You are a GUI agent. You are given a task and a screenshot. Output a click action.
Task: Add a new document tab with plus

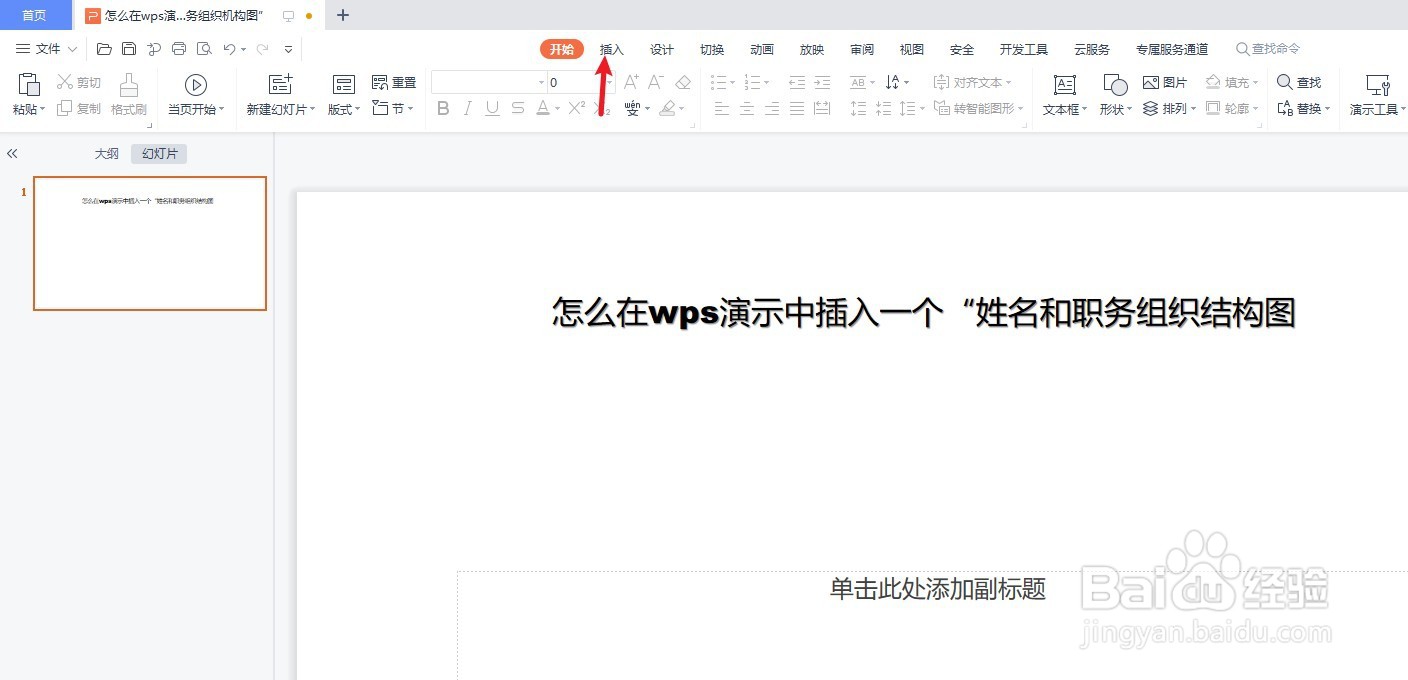343,15
